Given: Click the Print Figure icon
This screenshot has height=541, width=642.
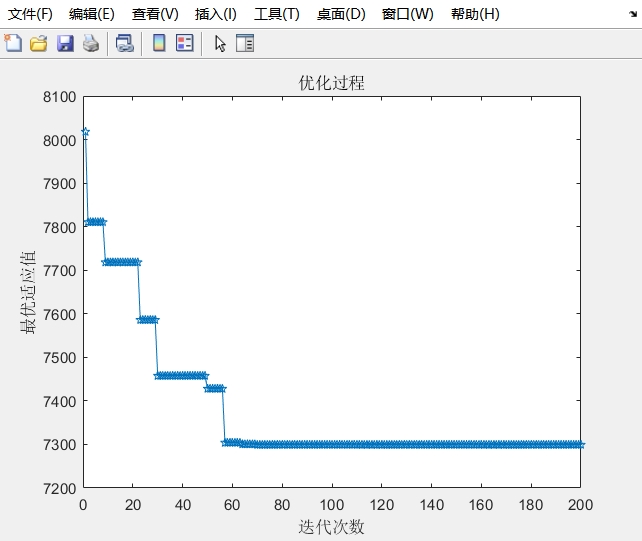Looking at the screenshot, I should coord(91,43).
